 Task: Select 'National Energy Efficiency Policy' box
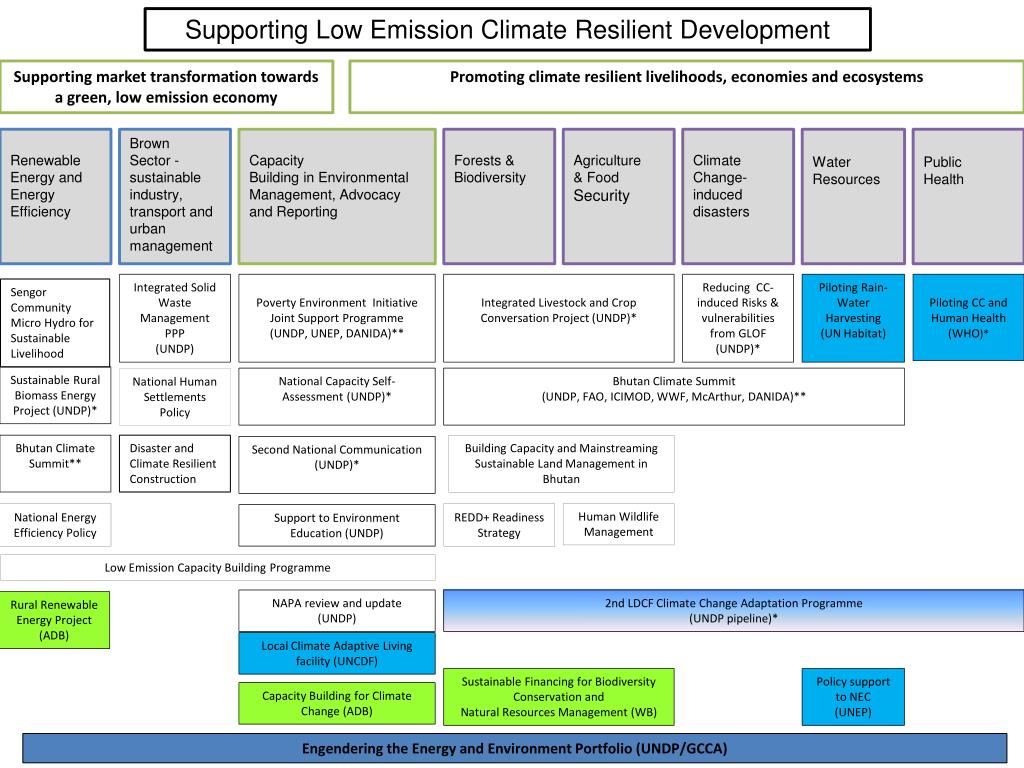click(56, 525)
